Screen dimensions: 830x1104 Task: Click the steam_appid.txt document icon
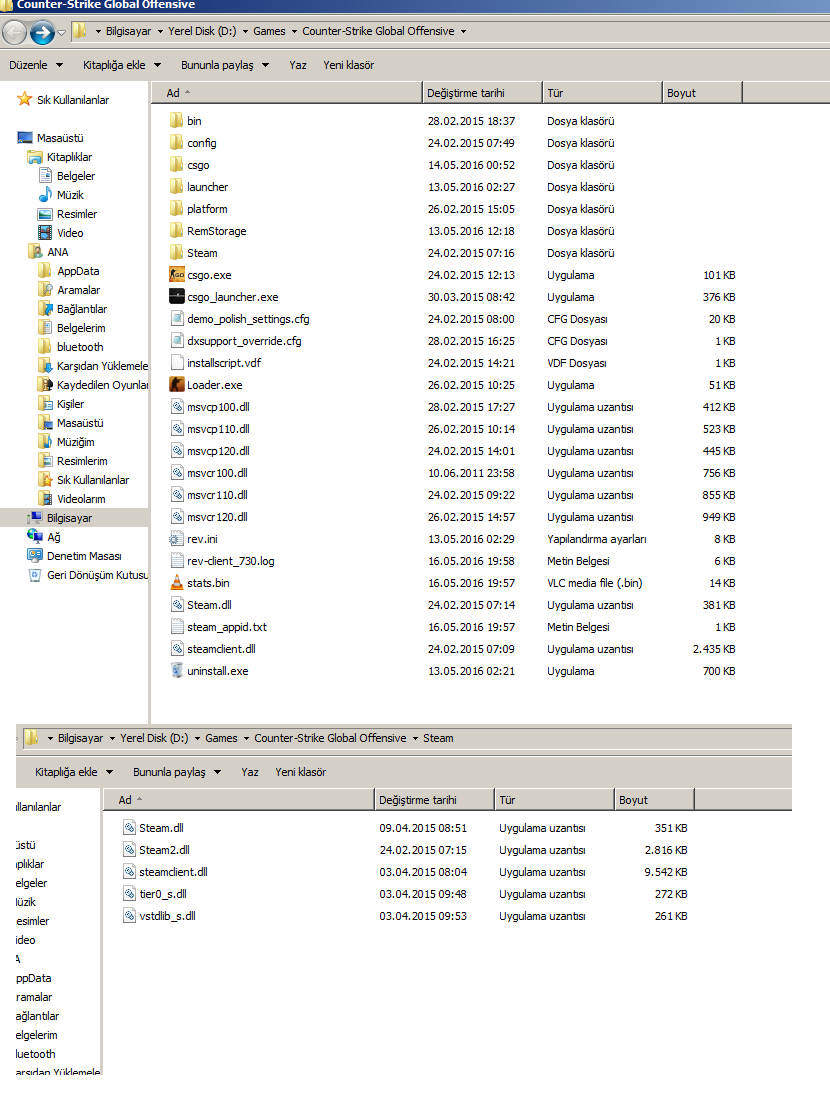(x=177, y=627)
